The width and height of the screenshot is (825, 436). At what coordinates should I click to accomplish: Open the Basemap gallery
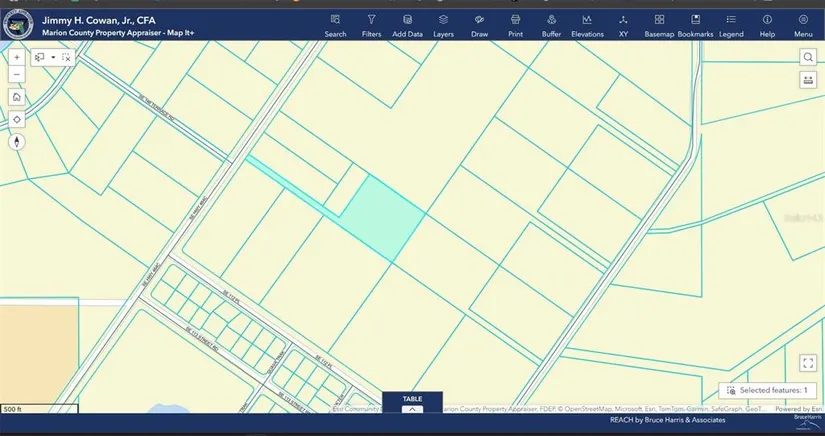pyautogui.click(x=659, y=25)
